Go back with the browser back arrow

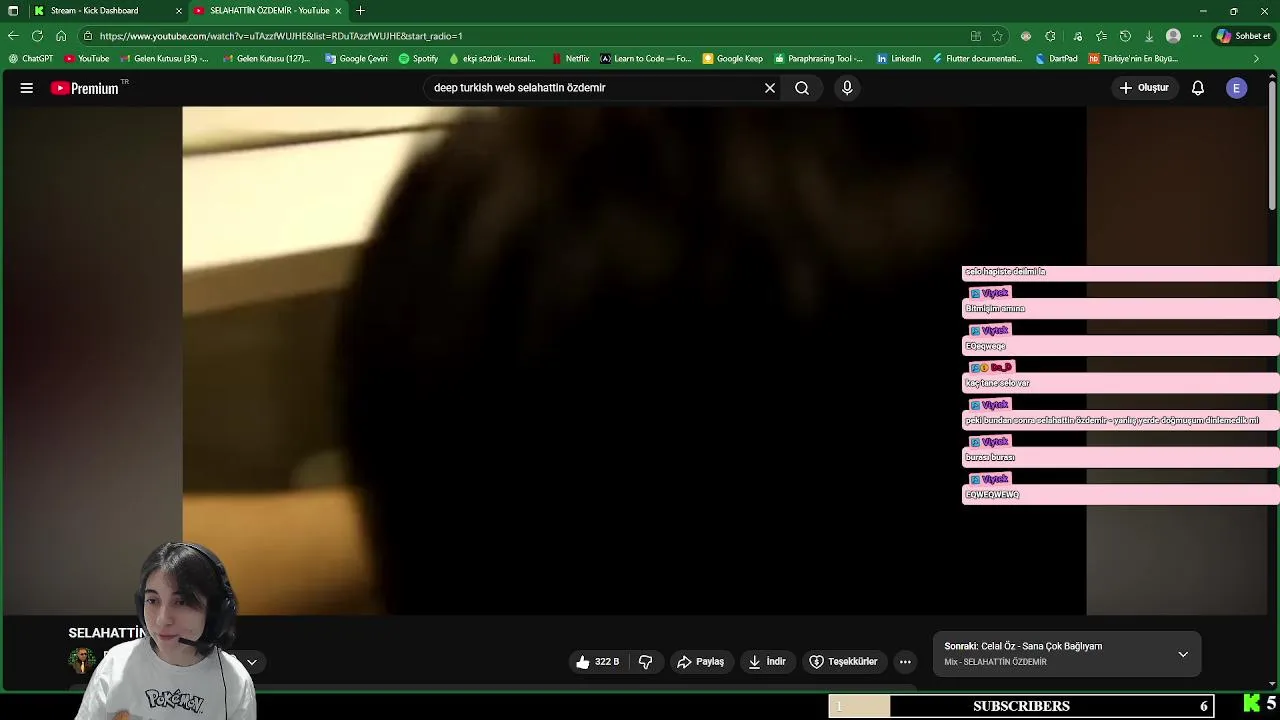pyautogui.click(x=13, y=36)
